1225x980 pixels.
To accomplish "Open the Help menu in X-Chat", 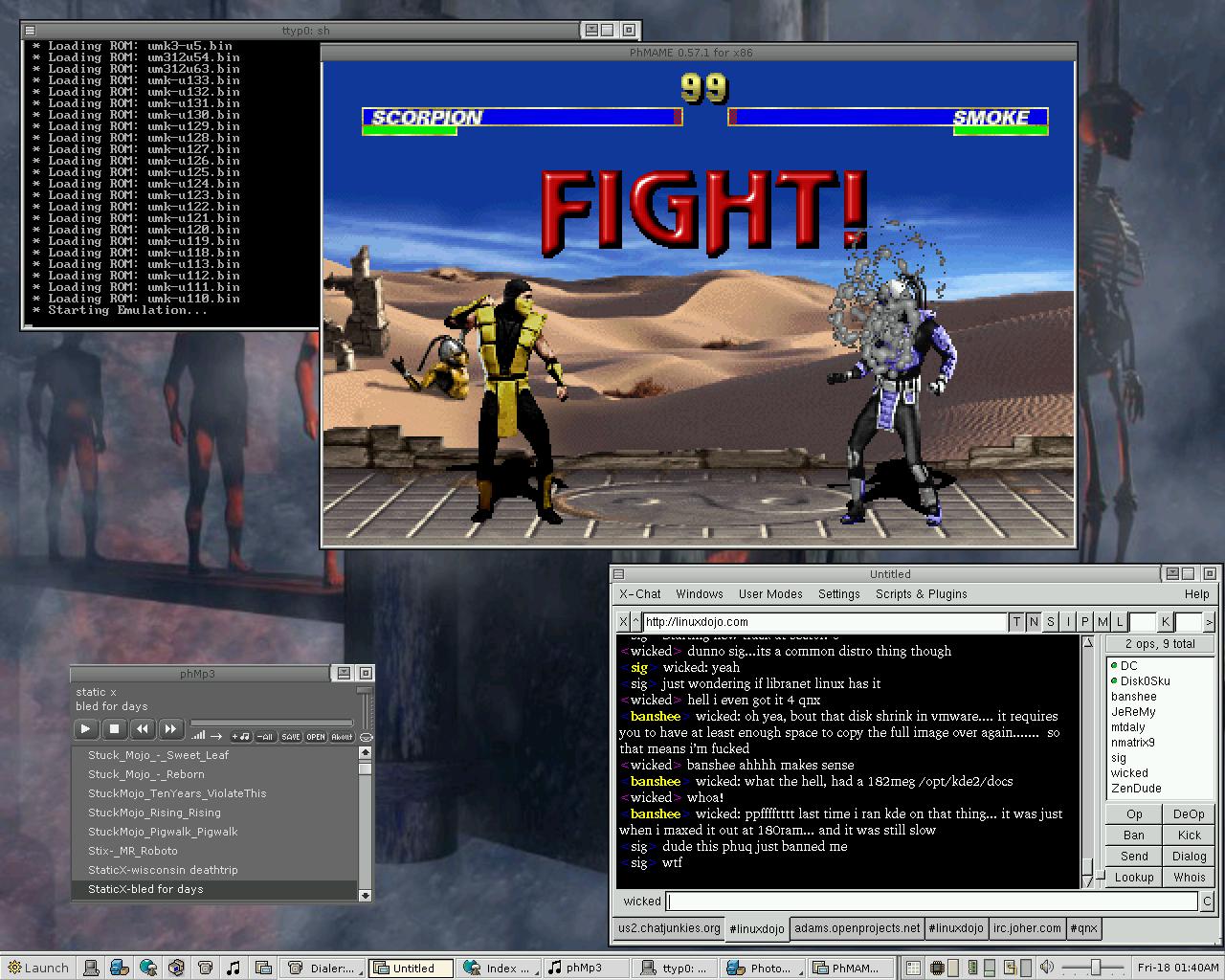I will [x=1196, y=594].
